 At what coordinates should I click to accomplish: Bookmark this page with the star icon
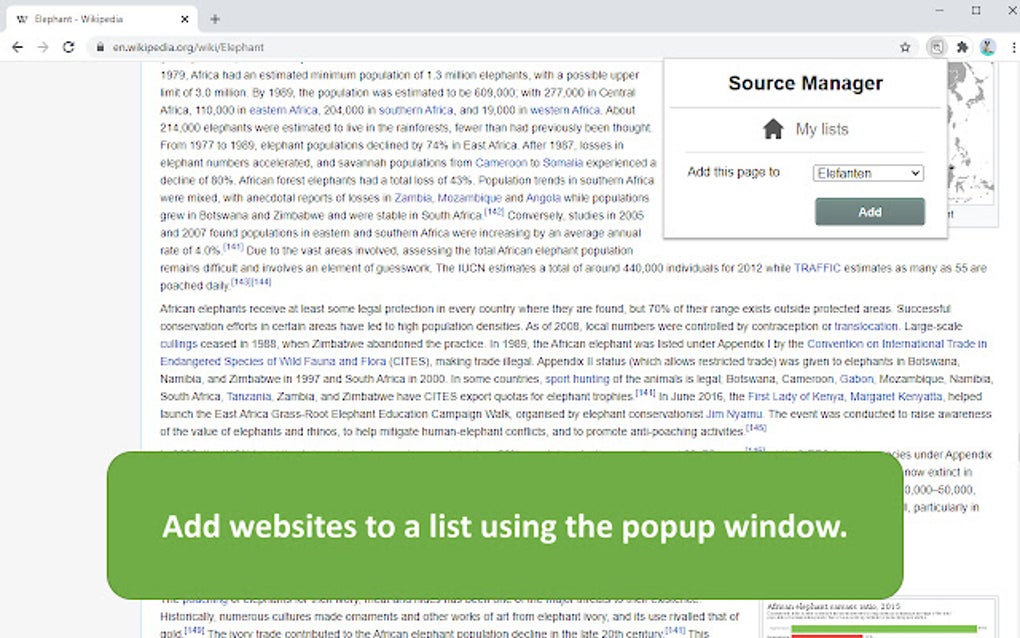(905, 46)
